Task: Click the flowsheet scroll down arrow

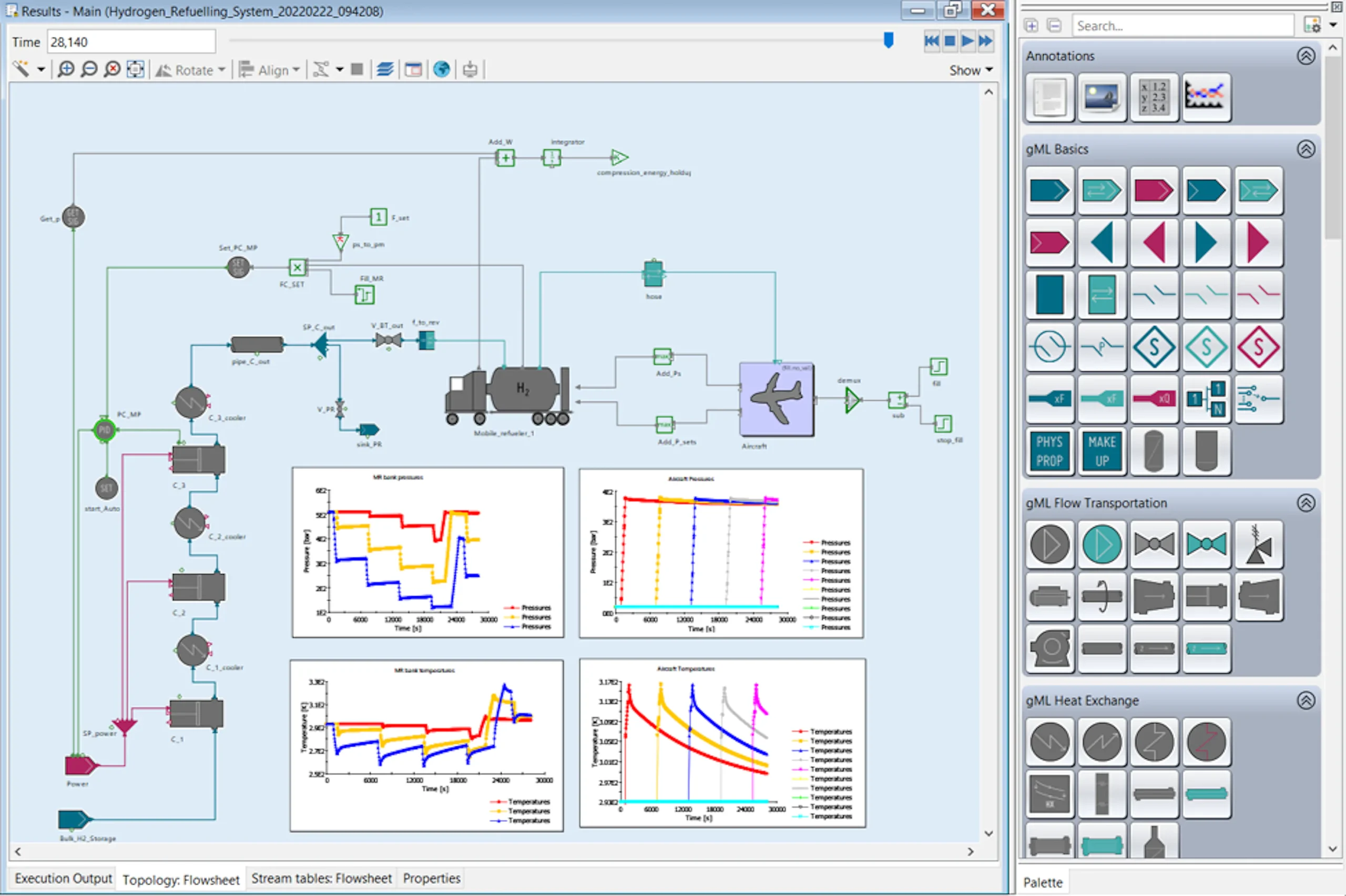Action: coord(989,833)
